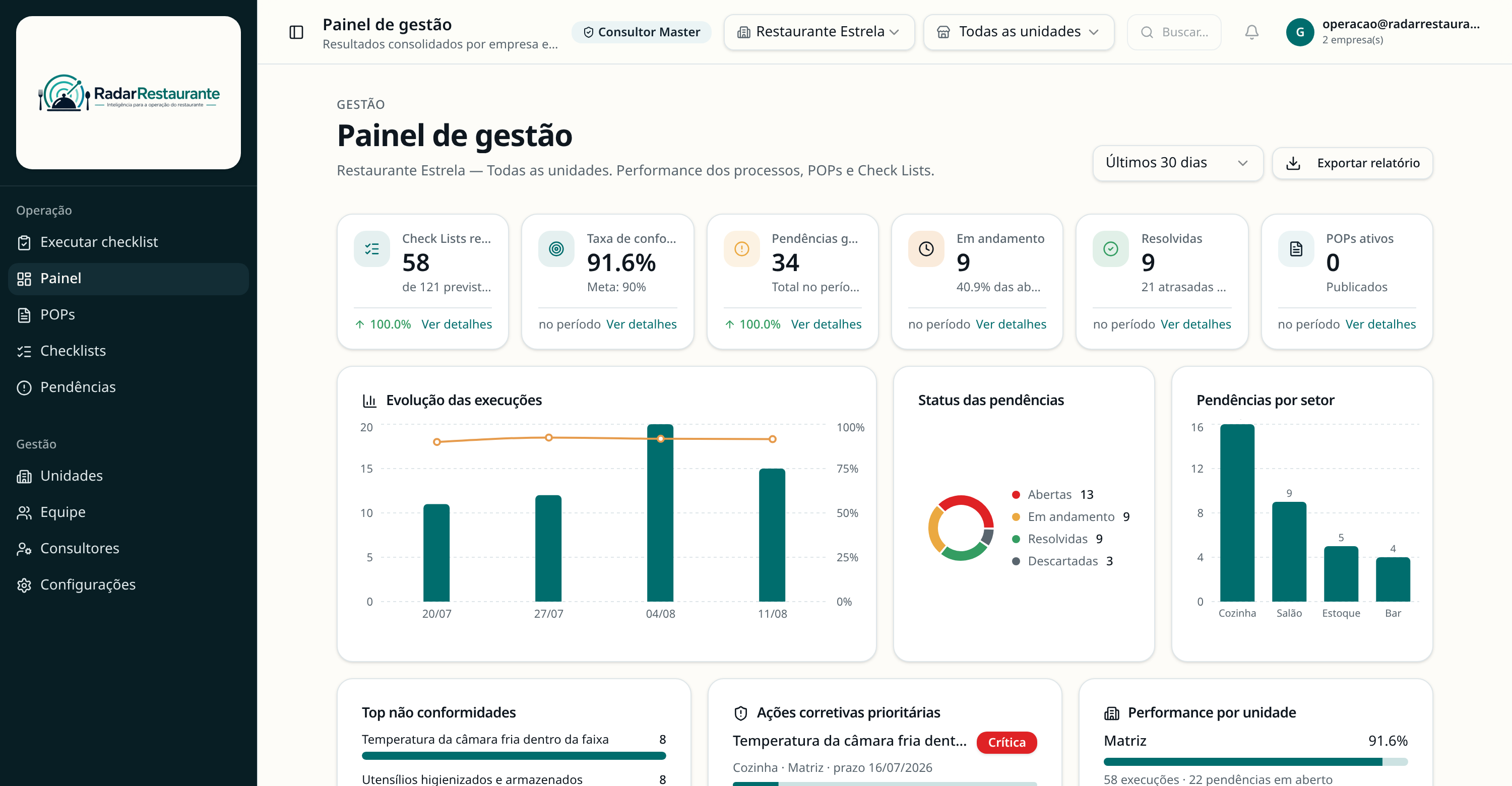
Task: Click Ver detalhes on Pendências card
Action: (826, 324)
